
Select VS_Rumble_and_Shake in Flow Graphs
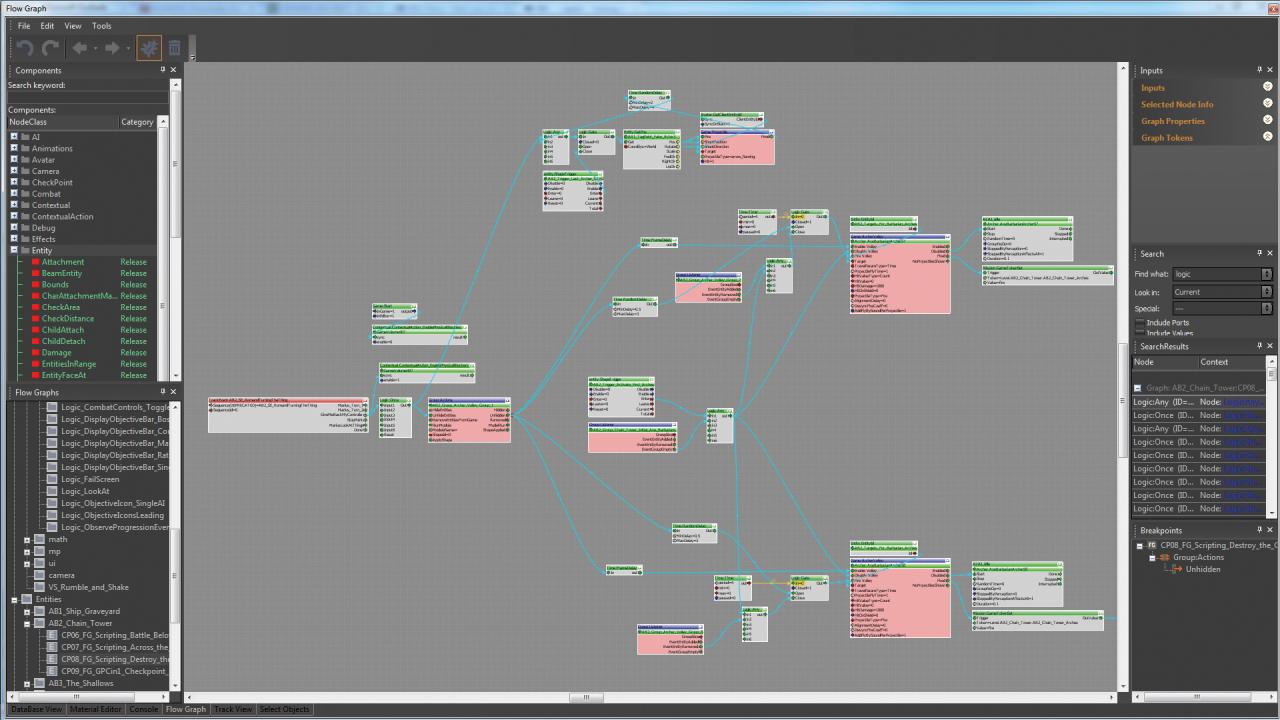88,587
